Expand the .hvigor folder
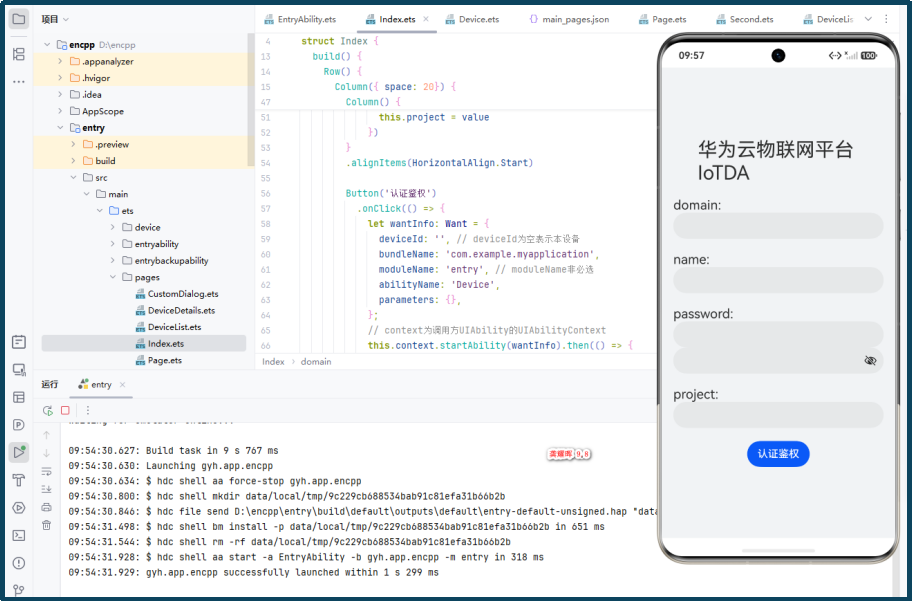The height and width of the screenshot is (601, 912). pos(60,77)
